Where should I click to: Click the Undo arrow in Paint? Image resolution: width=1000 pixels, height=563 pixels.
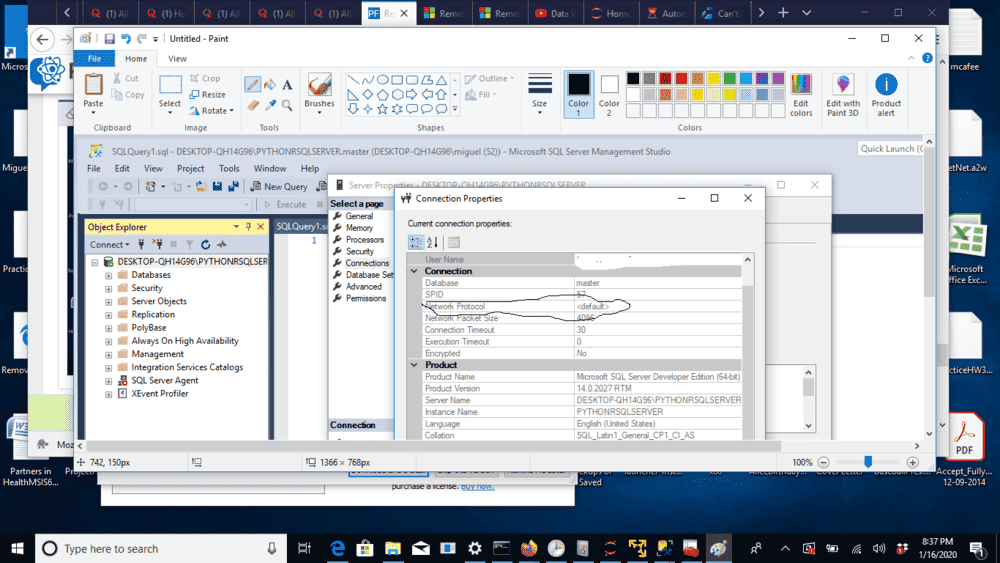pyautogui.click(x=126, y=38)
